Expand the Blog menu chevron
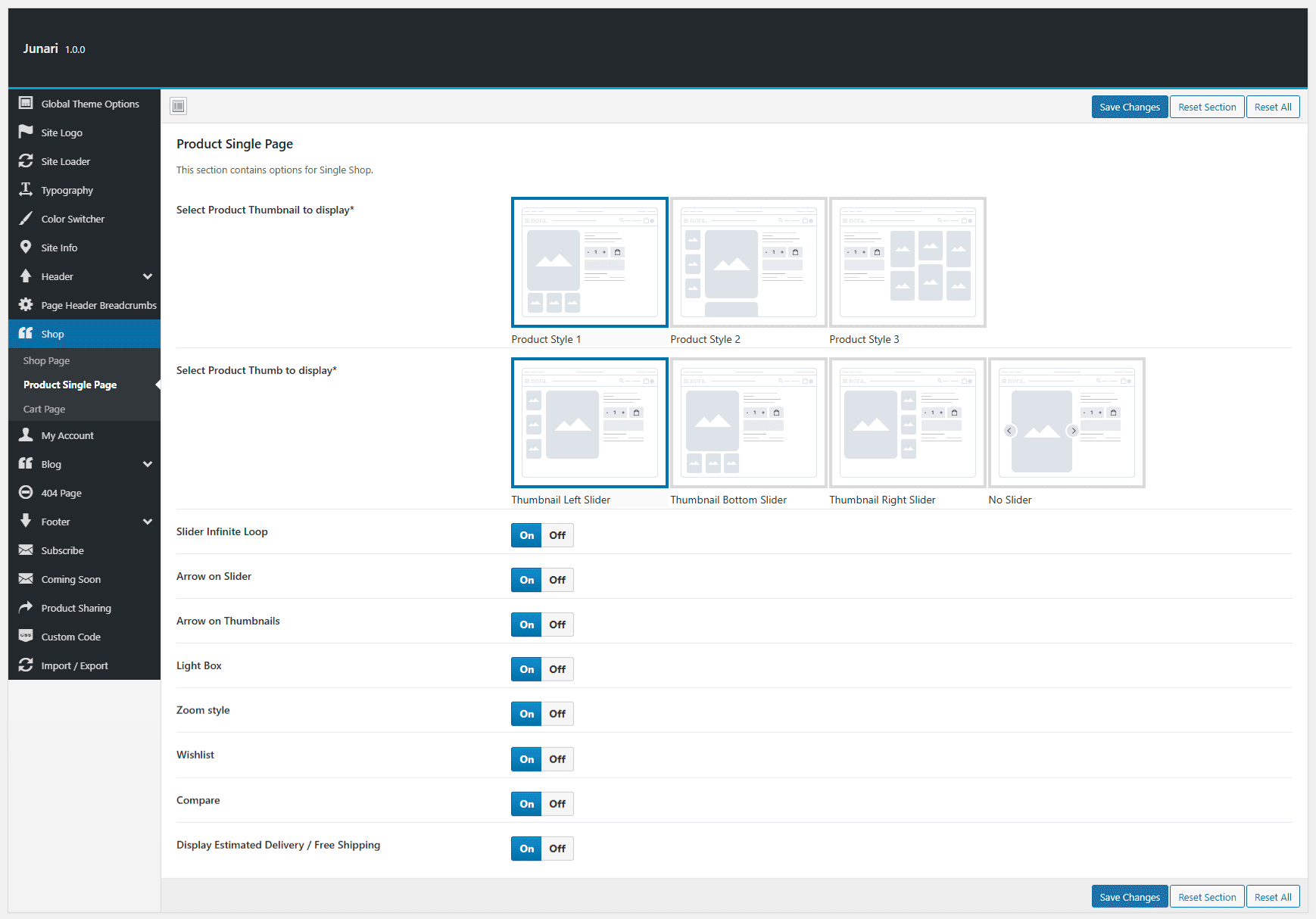This screenshot has height=919, width=1316. click(148, 464)
